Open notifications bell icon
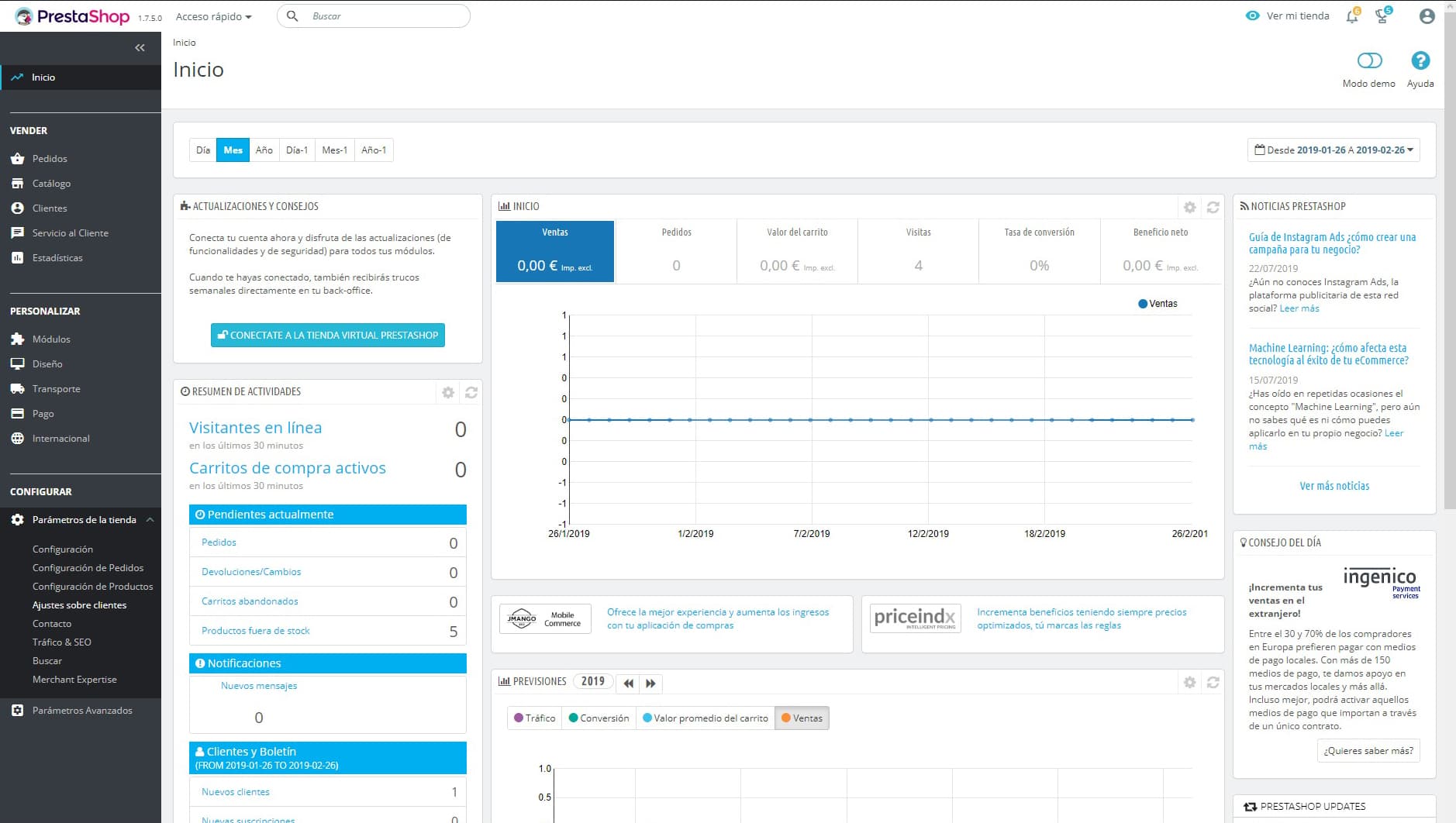The height and width of the screenshot is (823, 1456). click(1352, 16)
